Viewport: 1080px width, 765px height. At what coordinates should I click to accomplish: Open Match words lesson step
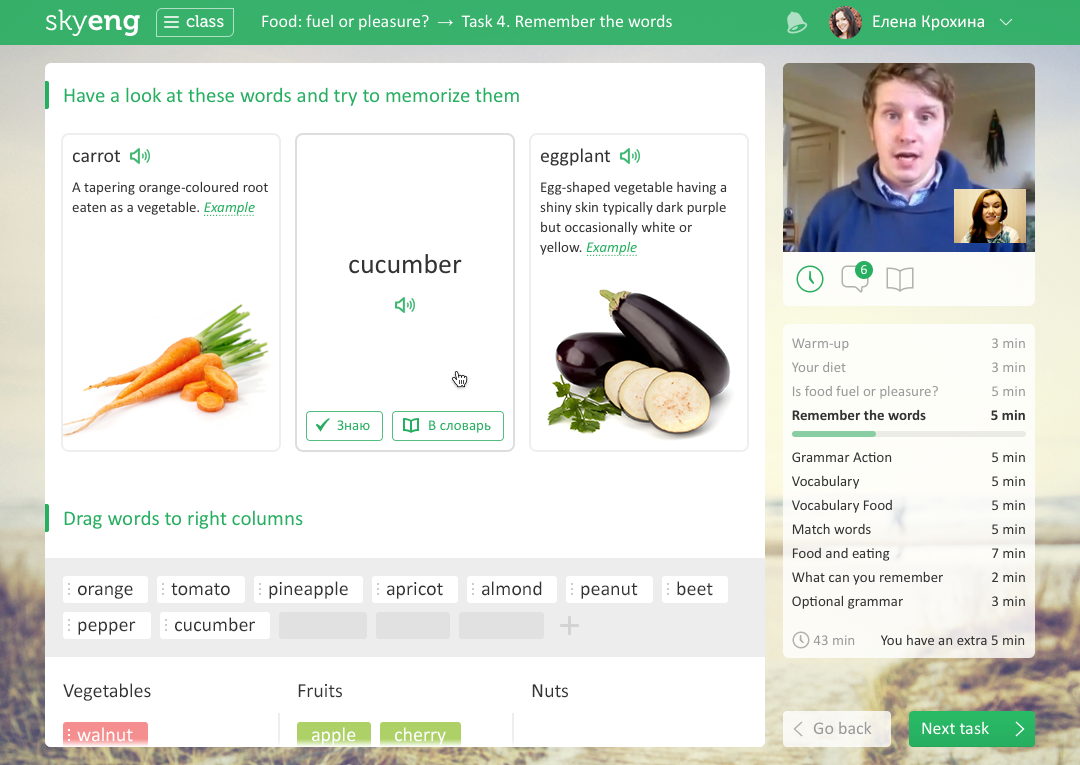pos(908,530)
